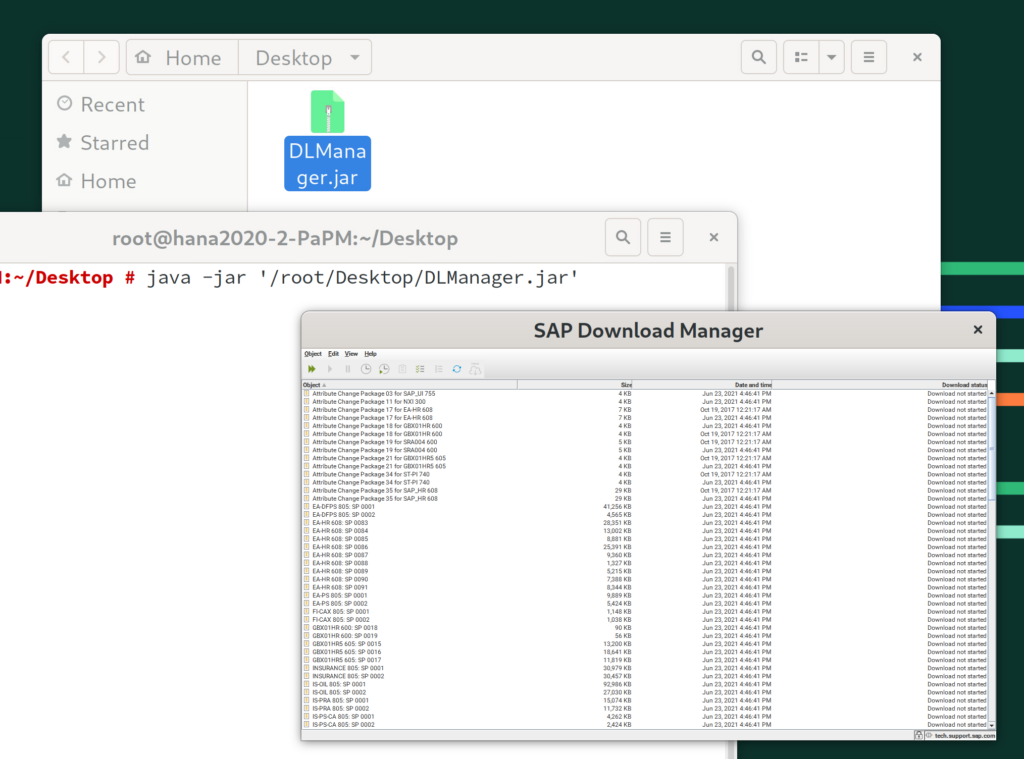Click the clock-with-play scheduled download icon
Viewport: 1024px width, 759px height.
pos(384,369)
